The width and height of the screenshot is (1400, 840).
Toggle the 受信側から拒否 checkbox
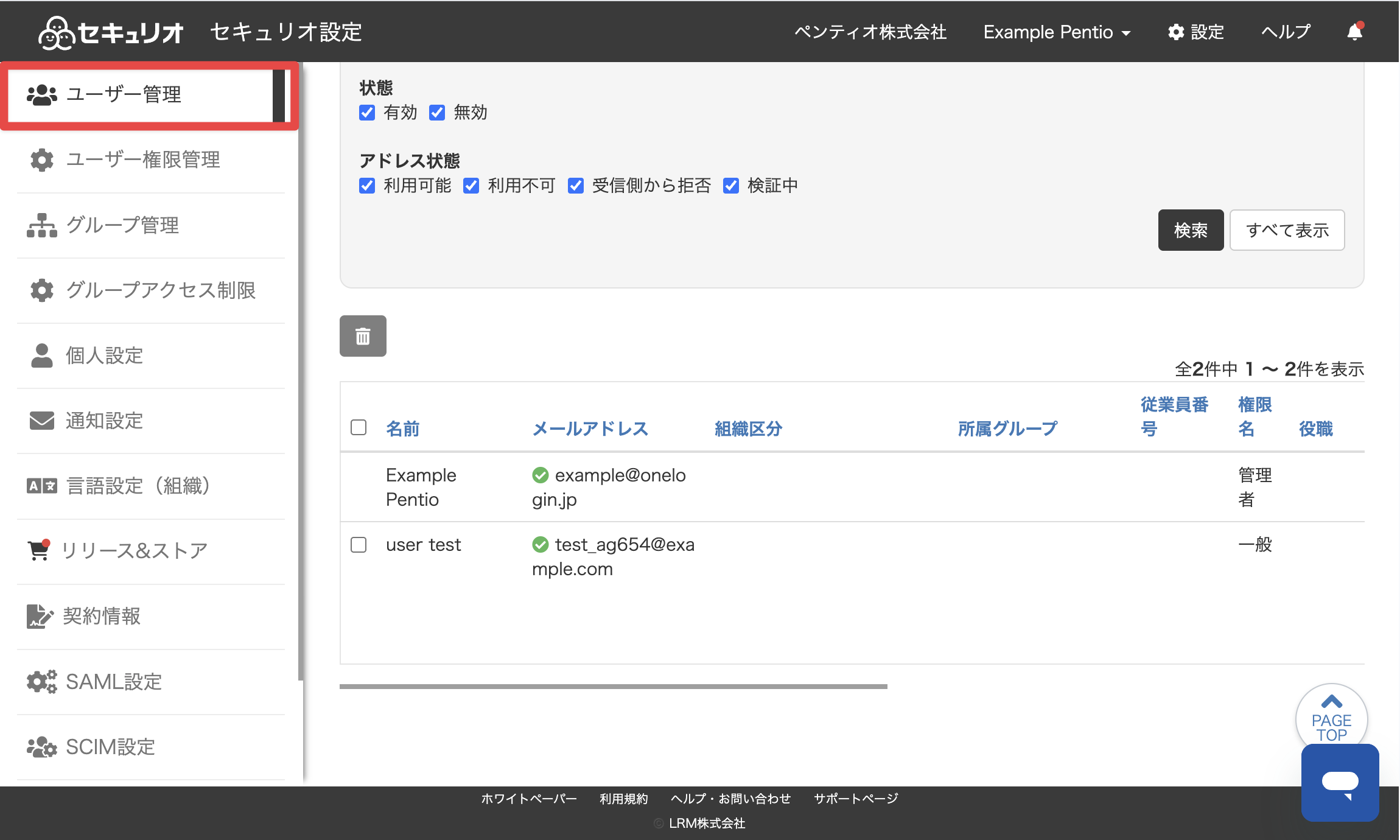click(x=576, y=186)
